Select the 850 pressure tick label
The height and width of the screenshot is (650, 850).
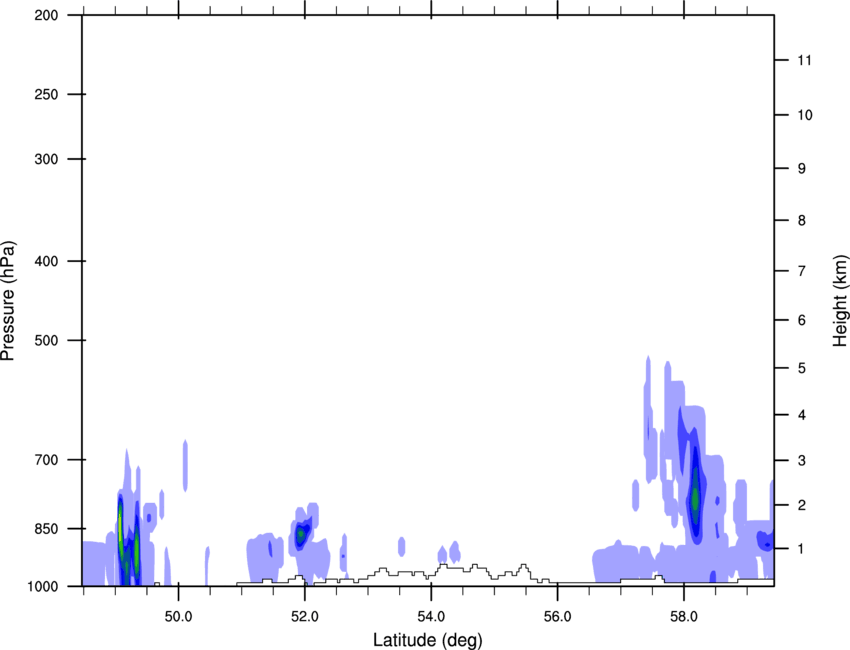[46, 529]
